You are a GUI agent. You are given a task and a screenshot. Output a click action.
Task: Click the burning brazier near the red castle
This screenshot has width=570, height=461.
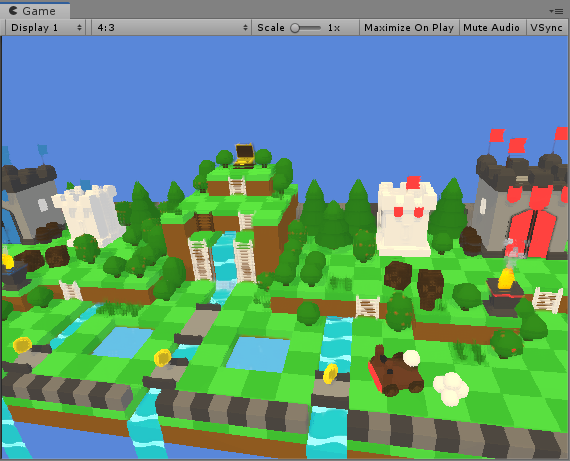[x=505, y=292]
